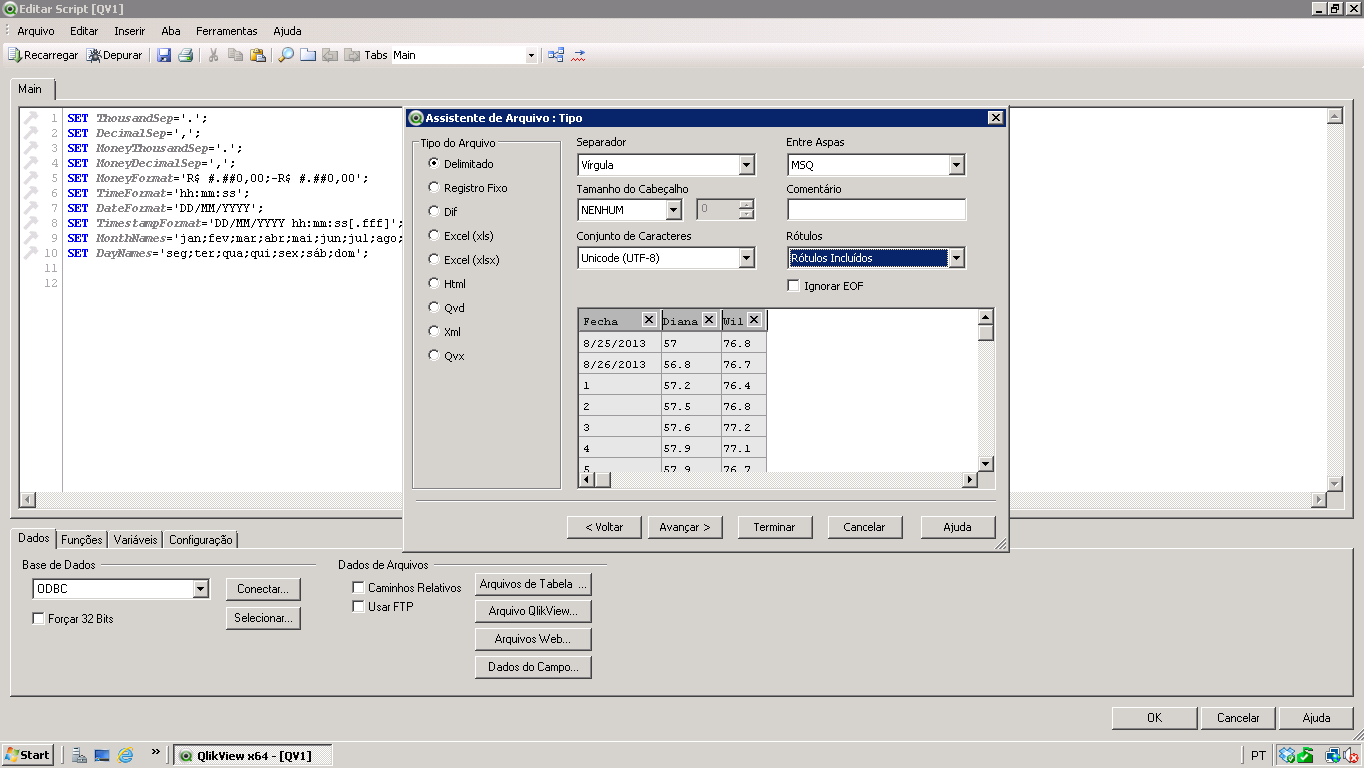Click the Copy icon in the toolbar

coord(235,55)
